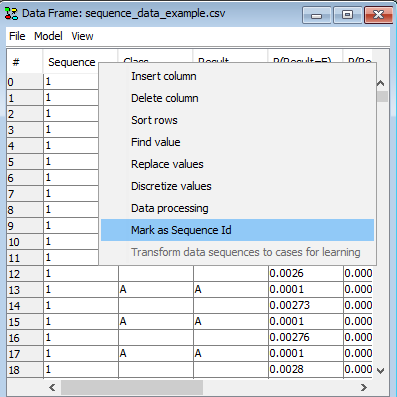This screenshot has width=397, height=397.
Task: Click Transform data sequences to cases entry
Action: 237,252
